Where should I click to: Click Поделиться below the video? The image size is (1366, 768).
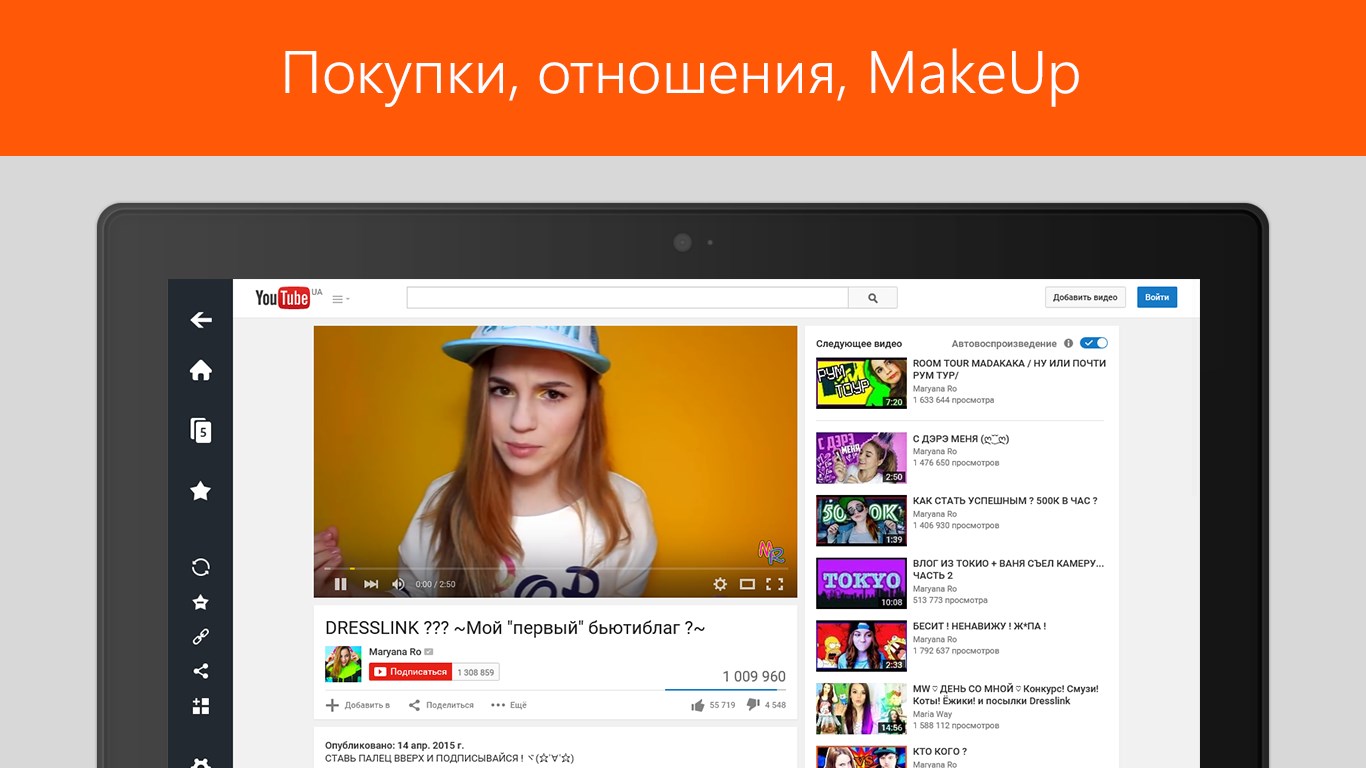click(441, 705)
